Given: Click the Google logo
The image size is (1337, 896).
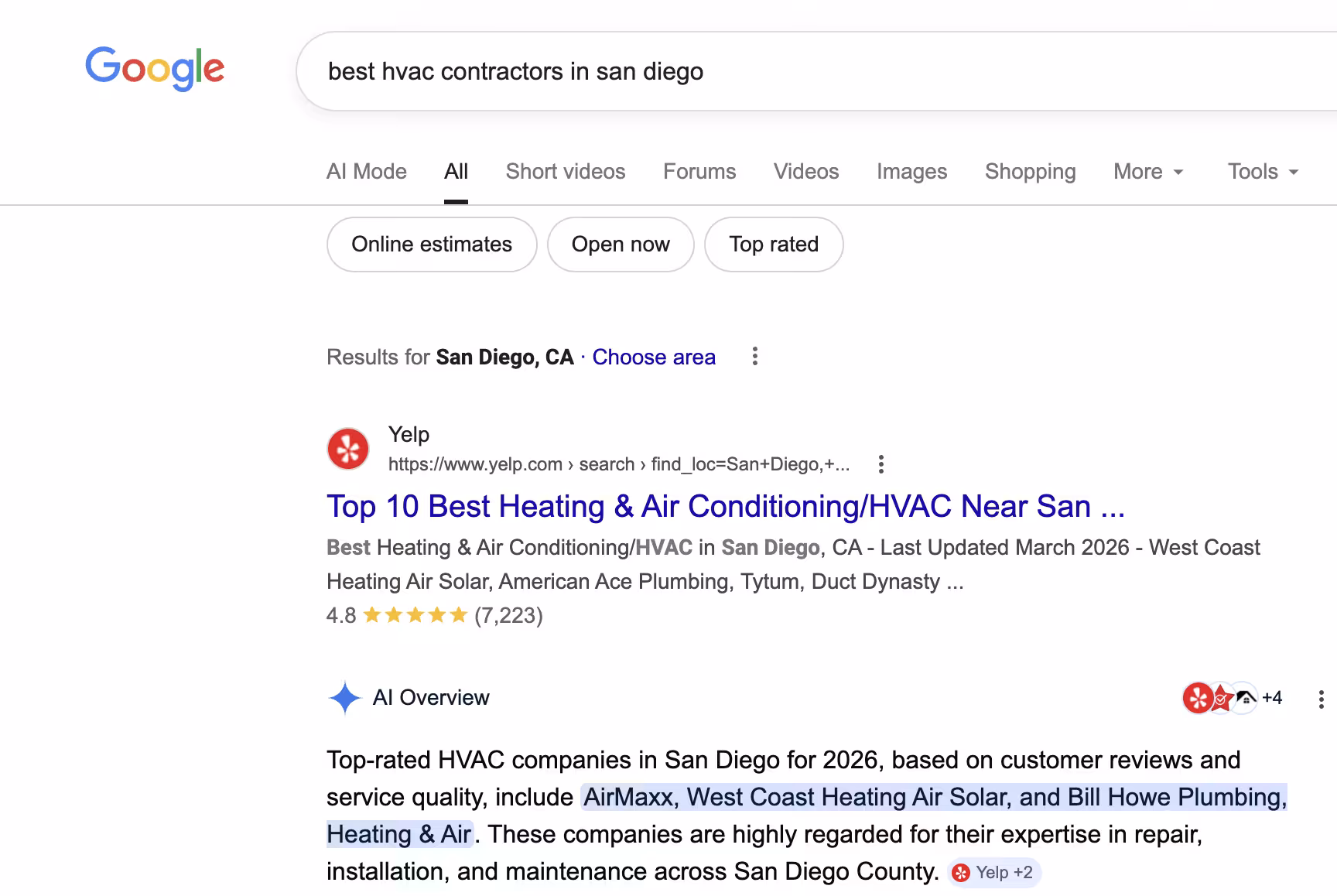Looking at the screenshot, I should click(155, 68).
